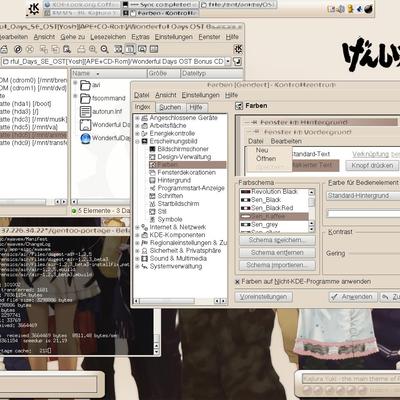Switch to the Suchen tab
Screen dimensions: 400x400
[170, 107]
